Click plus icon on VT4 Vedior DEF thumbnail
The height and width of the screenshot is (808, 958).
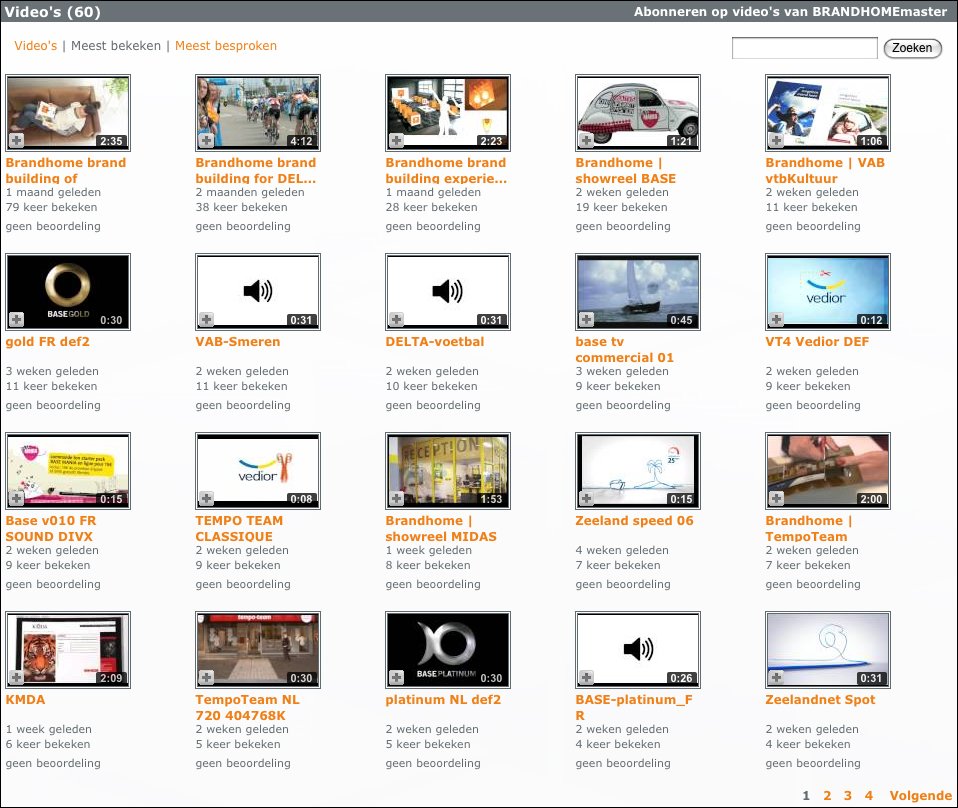click(x=777, y=320)
